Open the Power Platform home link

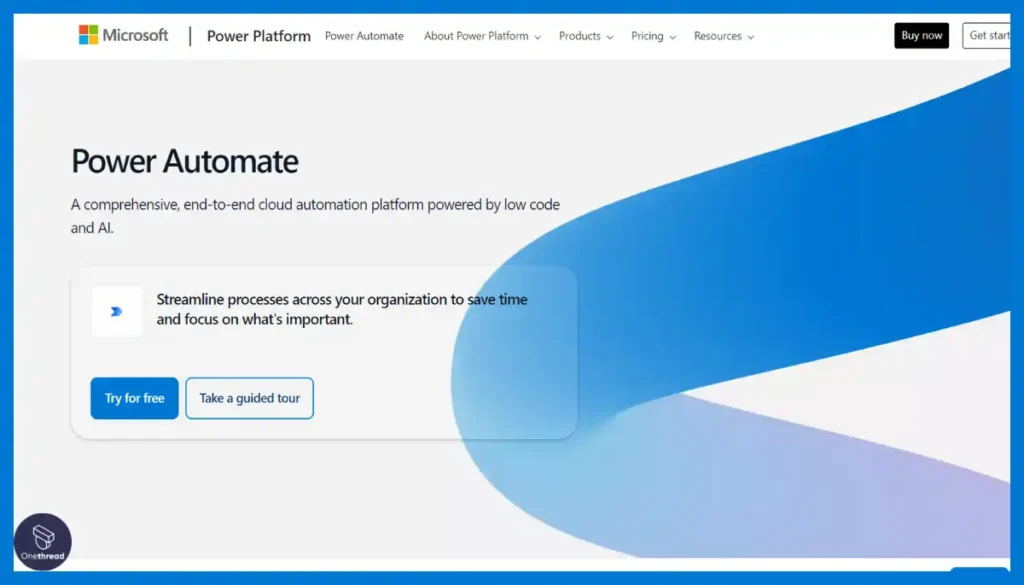click(x=259, y=36)
